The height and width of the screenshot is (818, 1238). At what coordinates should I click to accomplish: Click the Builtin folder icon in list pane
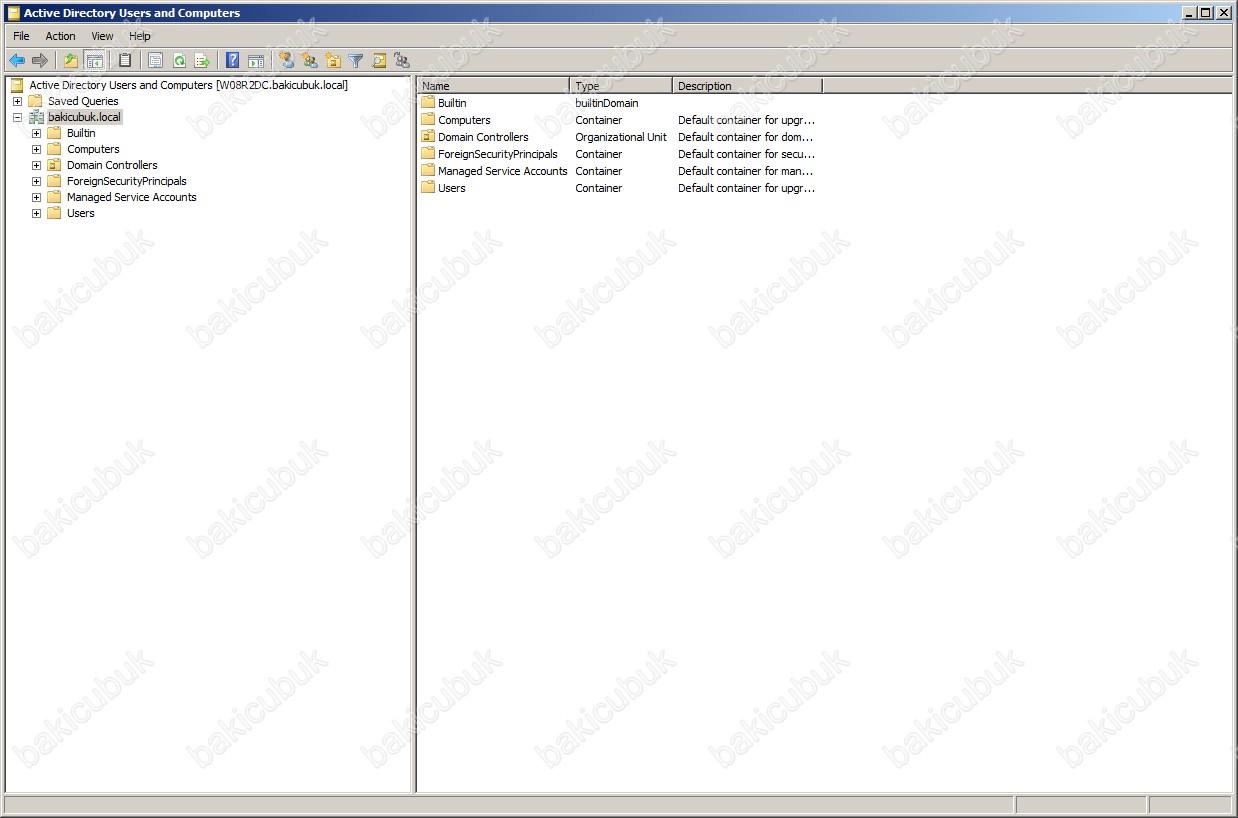428,103
